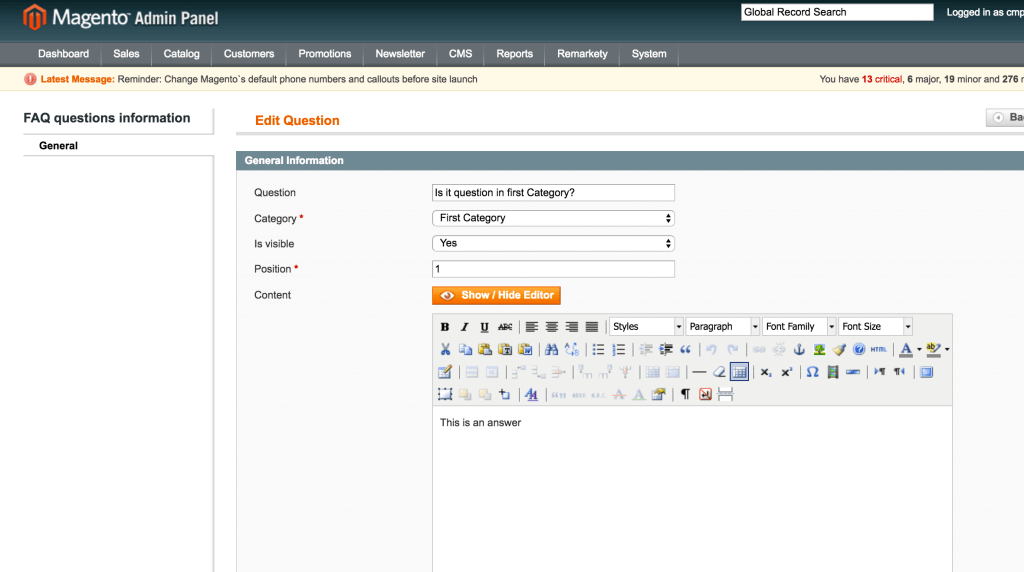Open the Is visible dropdown
Screen dimensions: 1024x572
553,243
